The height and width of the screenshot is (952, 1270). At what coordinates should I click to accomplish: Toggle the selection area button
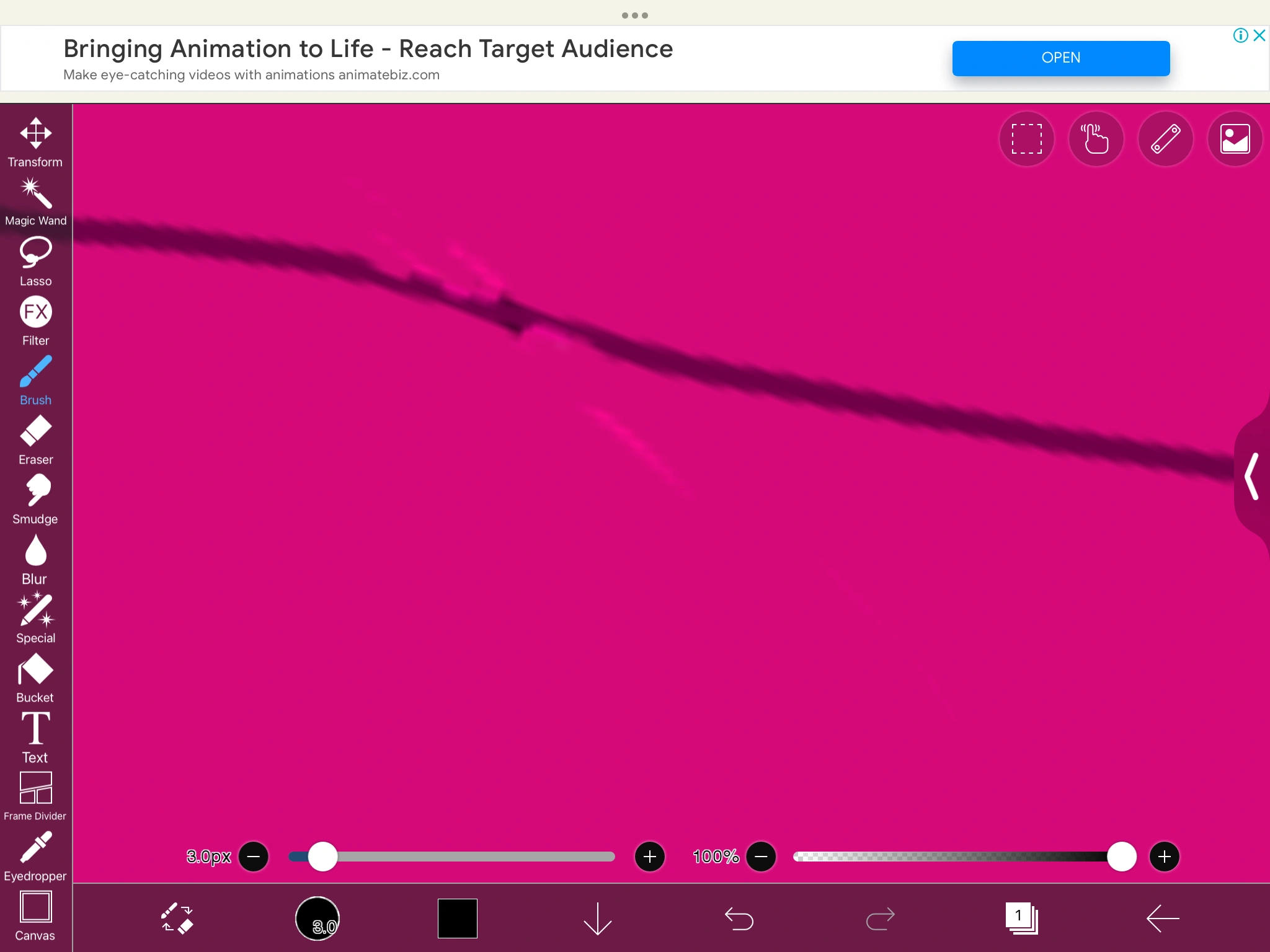coord(1026,139)
